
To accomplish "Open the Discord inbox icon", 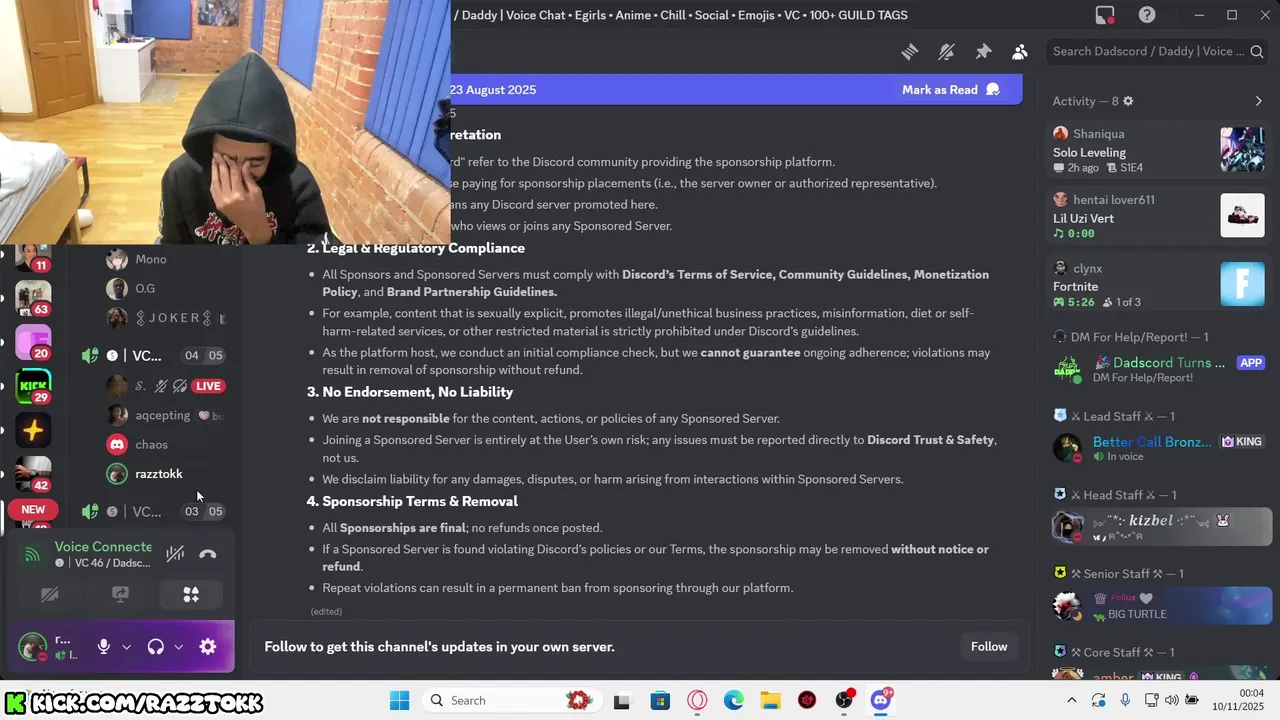I will 1105,15.
